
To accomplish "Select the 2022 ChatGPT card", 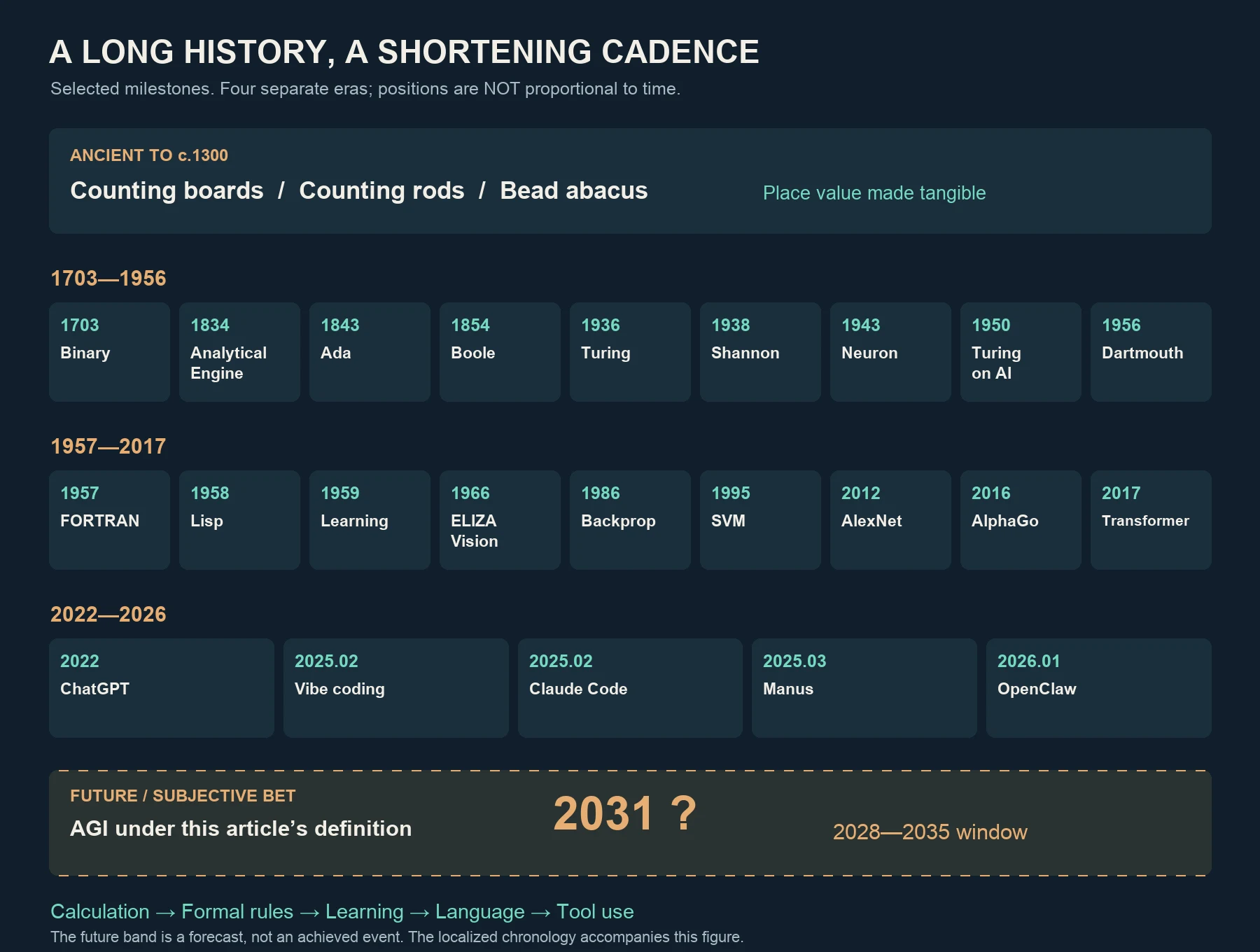I will pos(162,688).
